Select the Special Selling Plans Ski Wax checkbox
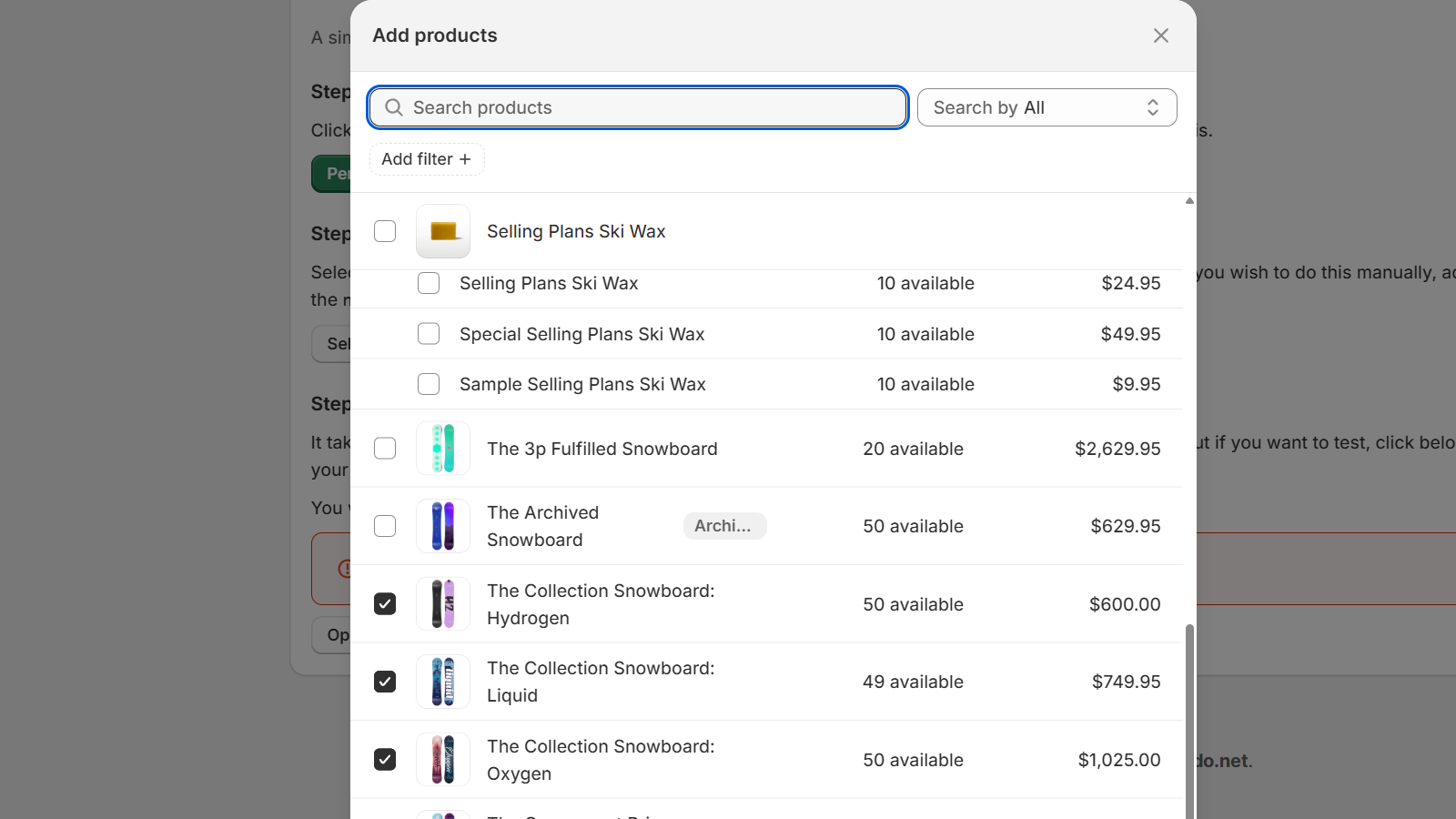Image resolution: width=1456 pixels, height=819 pixels. [x=428, y=333]
